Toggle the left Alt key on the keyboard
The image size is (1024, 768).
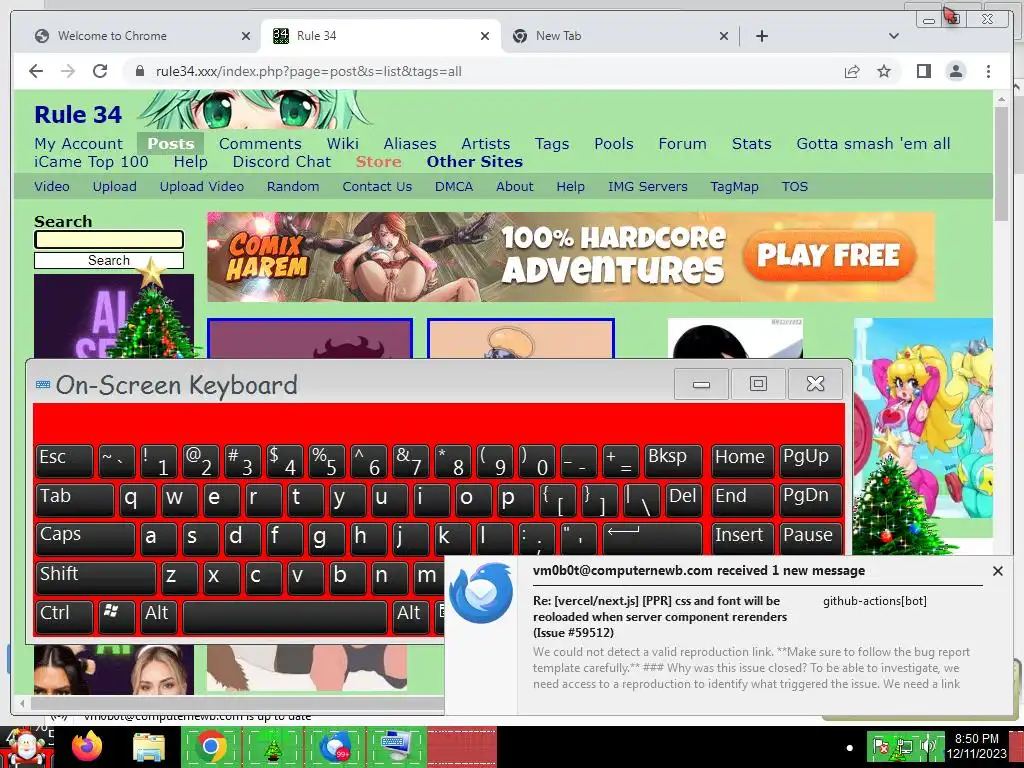(159, 618)
